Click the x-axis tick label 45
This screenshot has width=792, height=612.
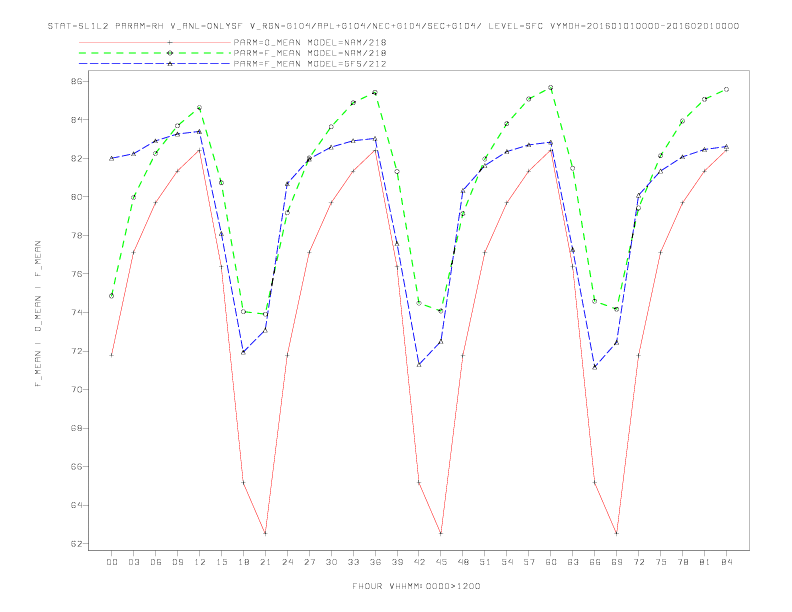(x=441, y=562)
